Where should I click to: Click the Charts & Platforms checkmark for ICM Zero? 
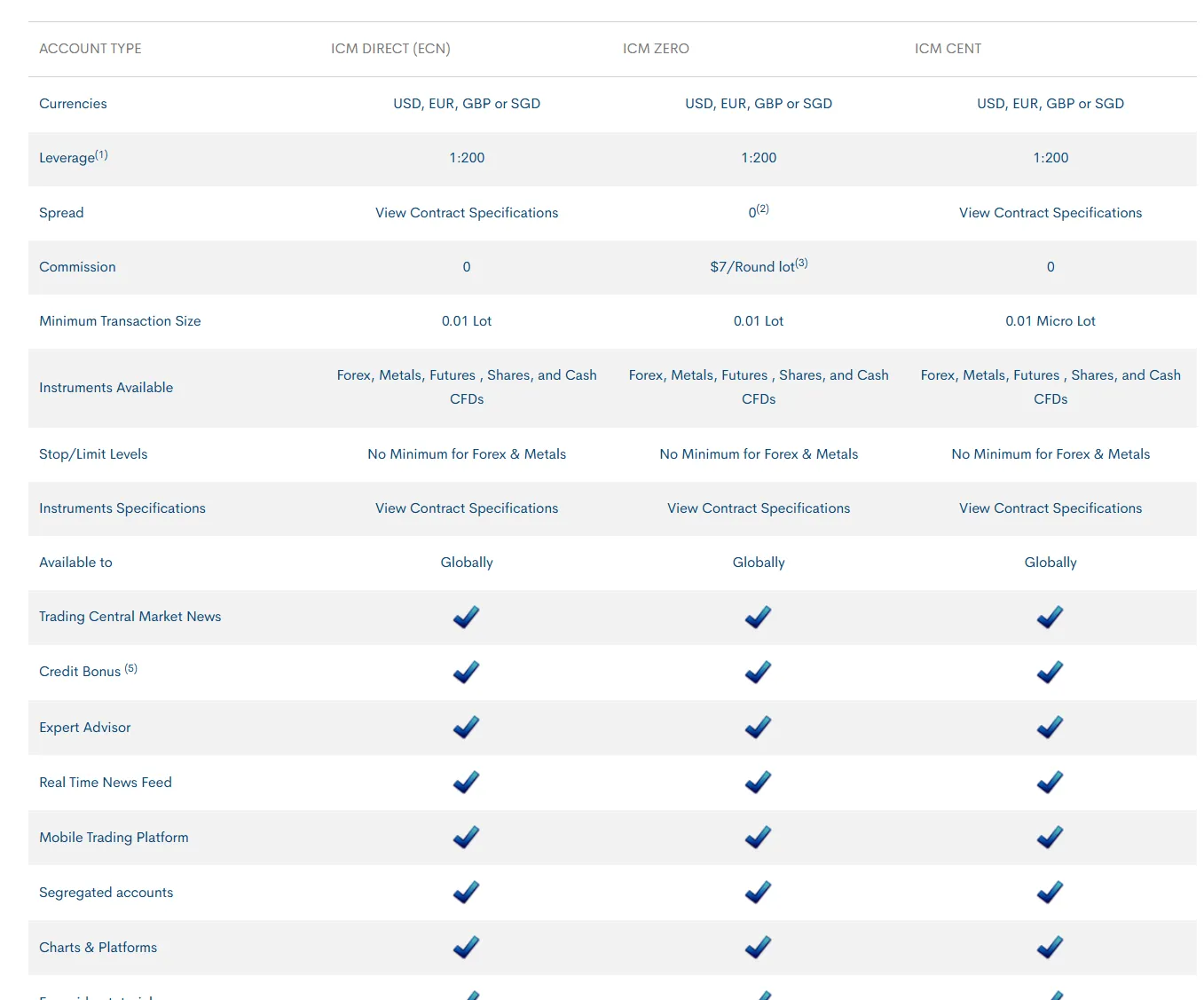click(x=759, y=947)
